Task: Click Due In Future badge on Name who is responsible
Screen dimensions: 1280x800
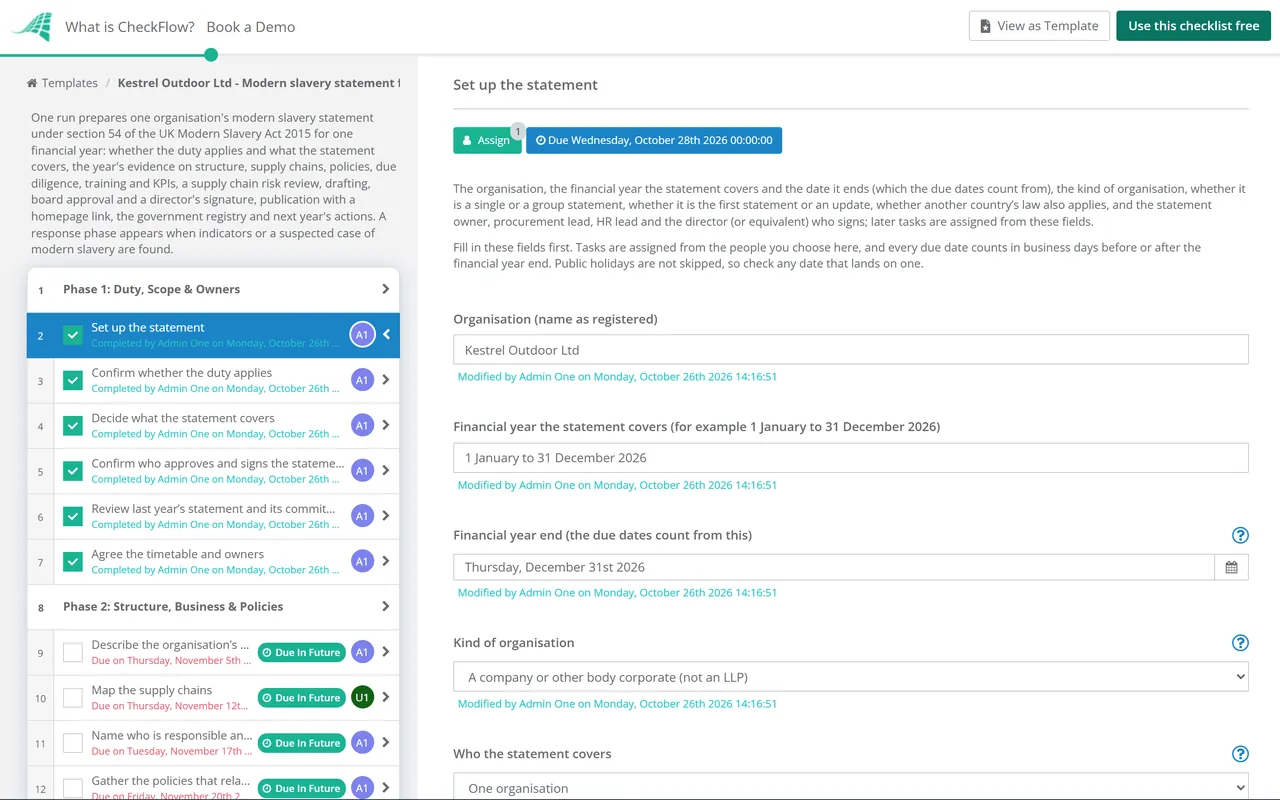Action: (301, 743)
